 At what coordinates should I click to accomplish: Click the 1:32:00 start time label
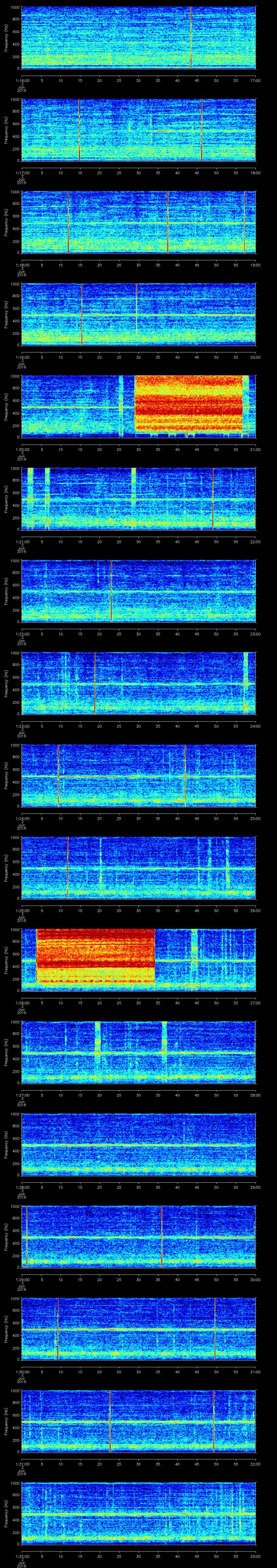[22, 1556]
